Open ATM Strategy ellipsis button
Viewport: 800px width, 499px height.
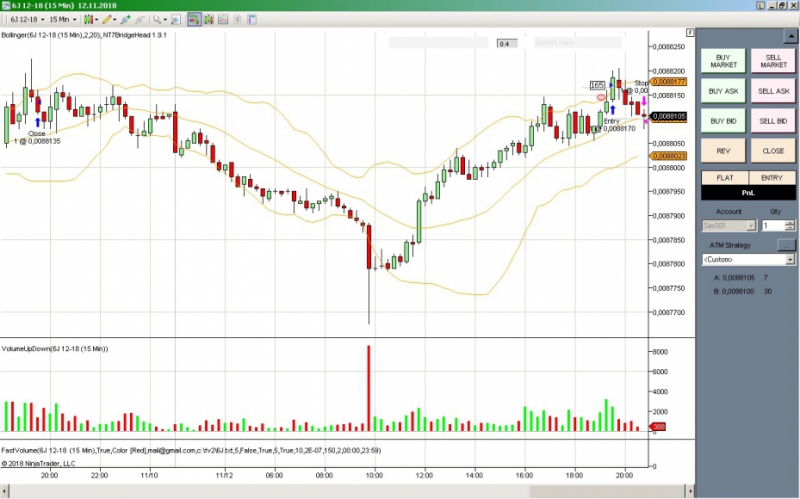786,245
